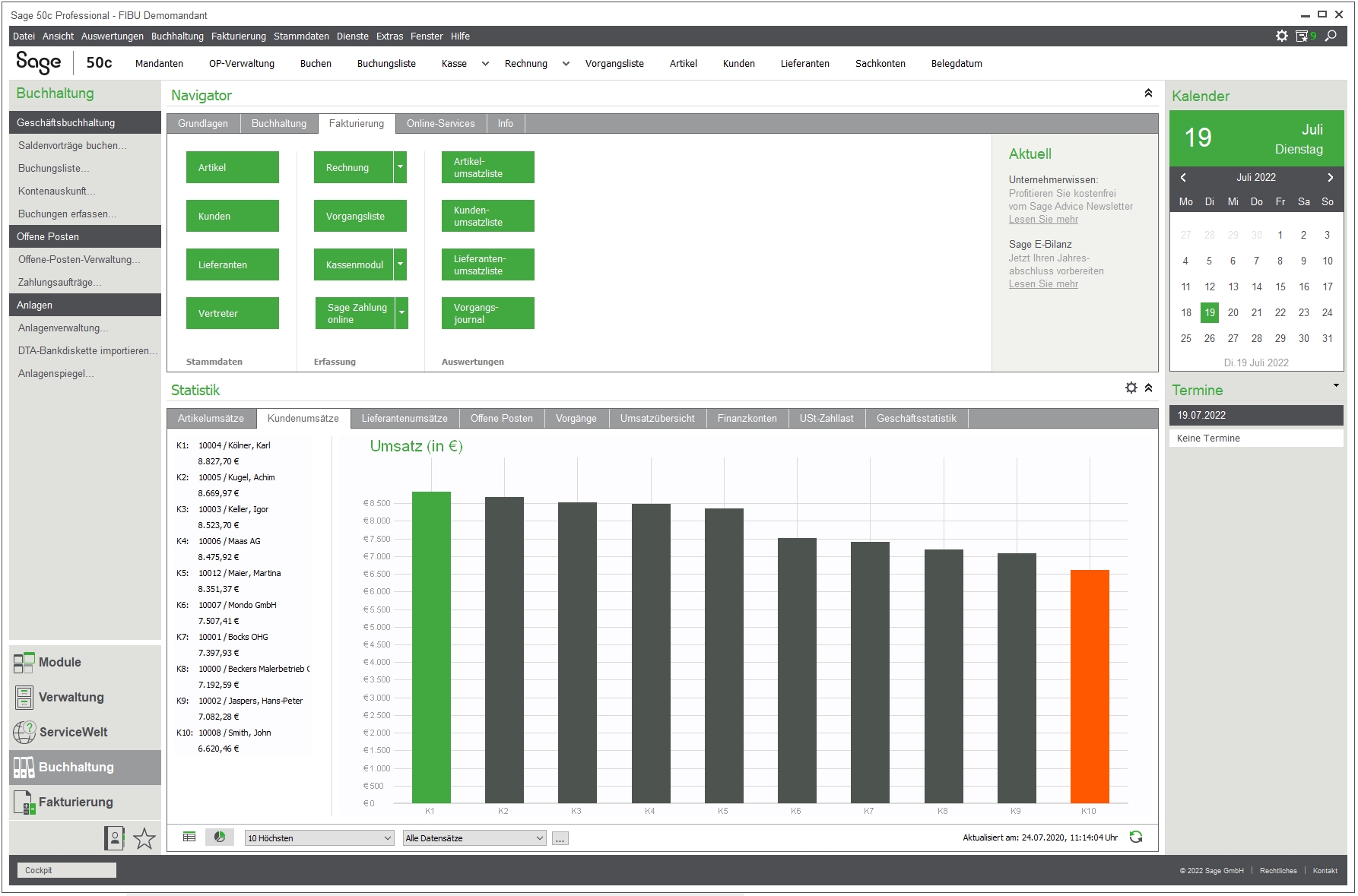Open the Statistik settings gear

1131,388
